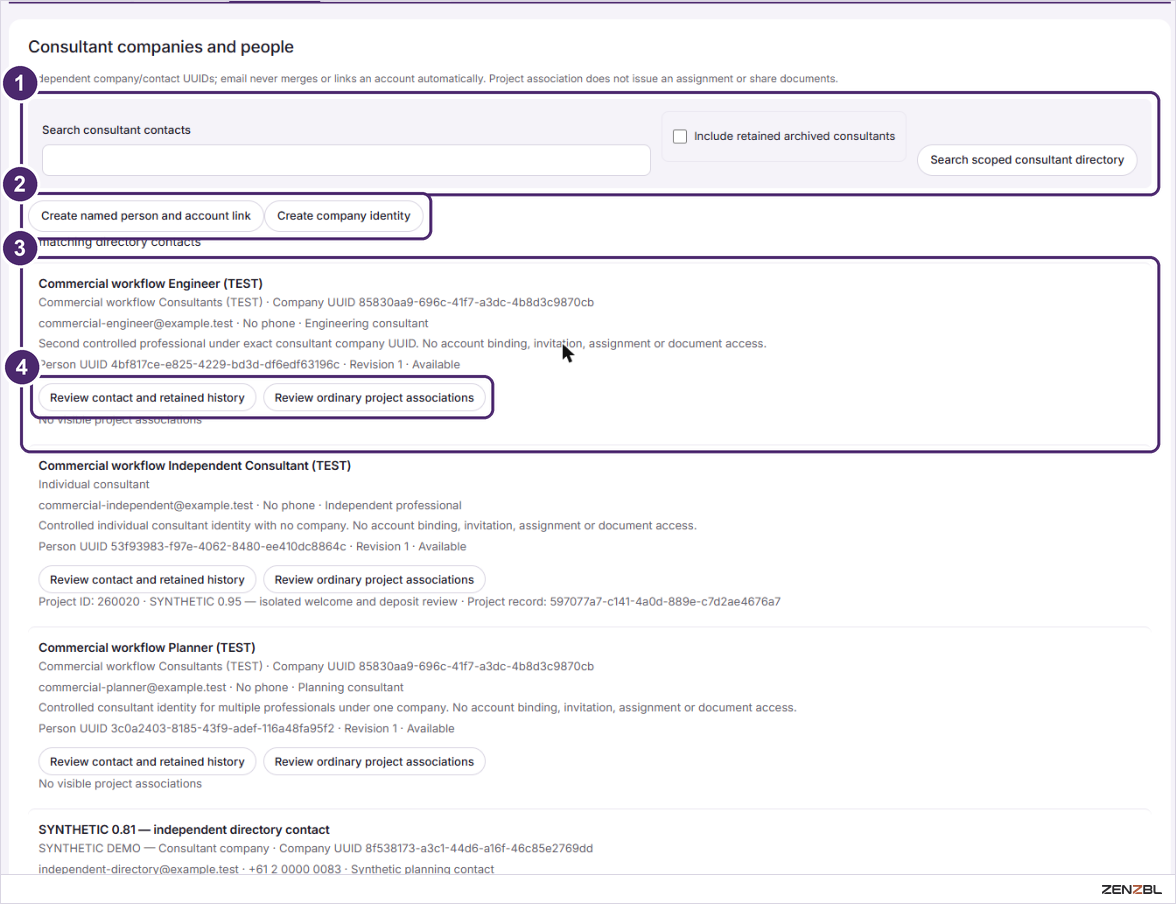Review contact and retained history for Independent Consultant
Image resolution: width=1176 pixels, height=904 pixels.
coord(147,580)
